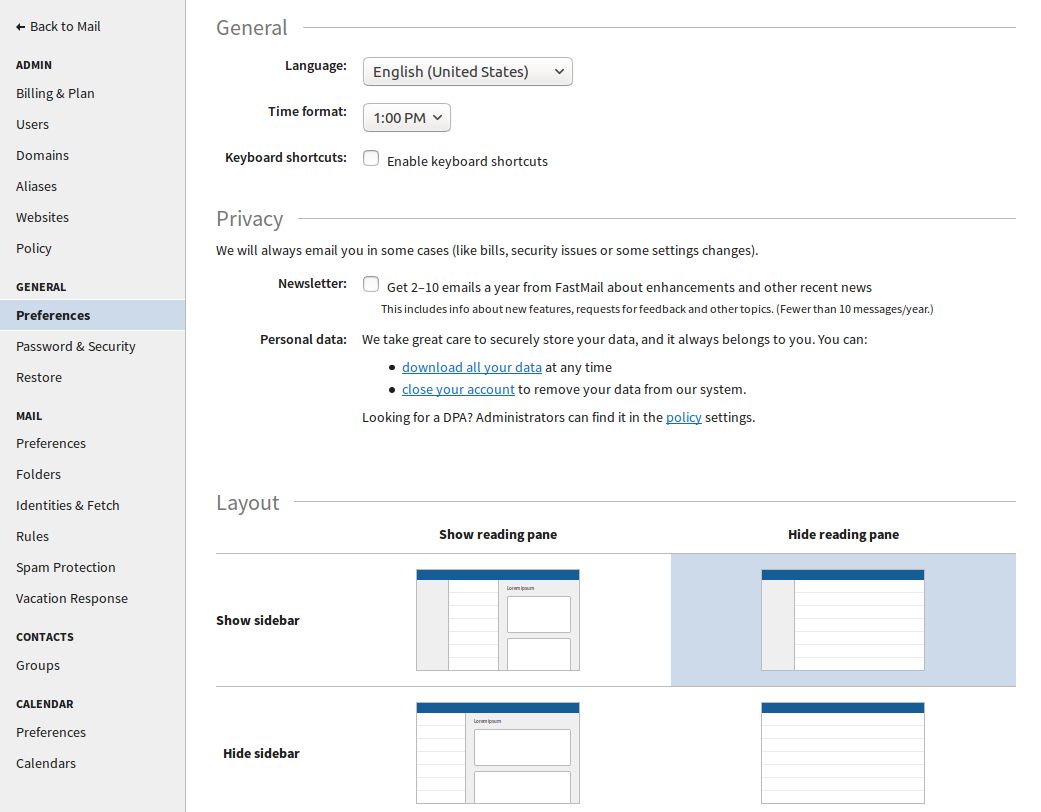This screenshot has width=1041, height=812.
Task: Open the policy link for DPA settings
Action: [684, 417]
